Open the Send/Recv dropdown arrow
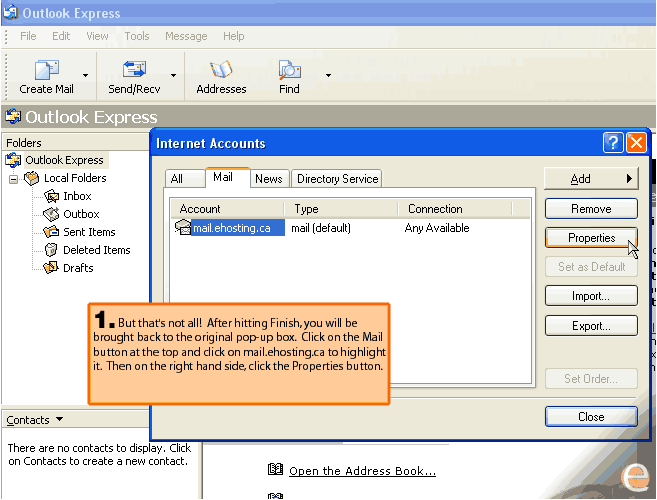This screenshot has height=500, width=657. [x=173, y=75]
